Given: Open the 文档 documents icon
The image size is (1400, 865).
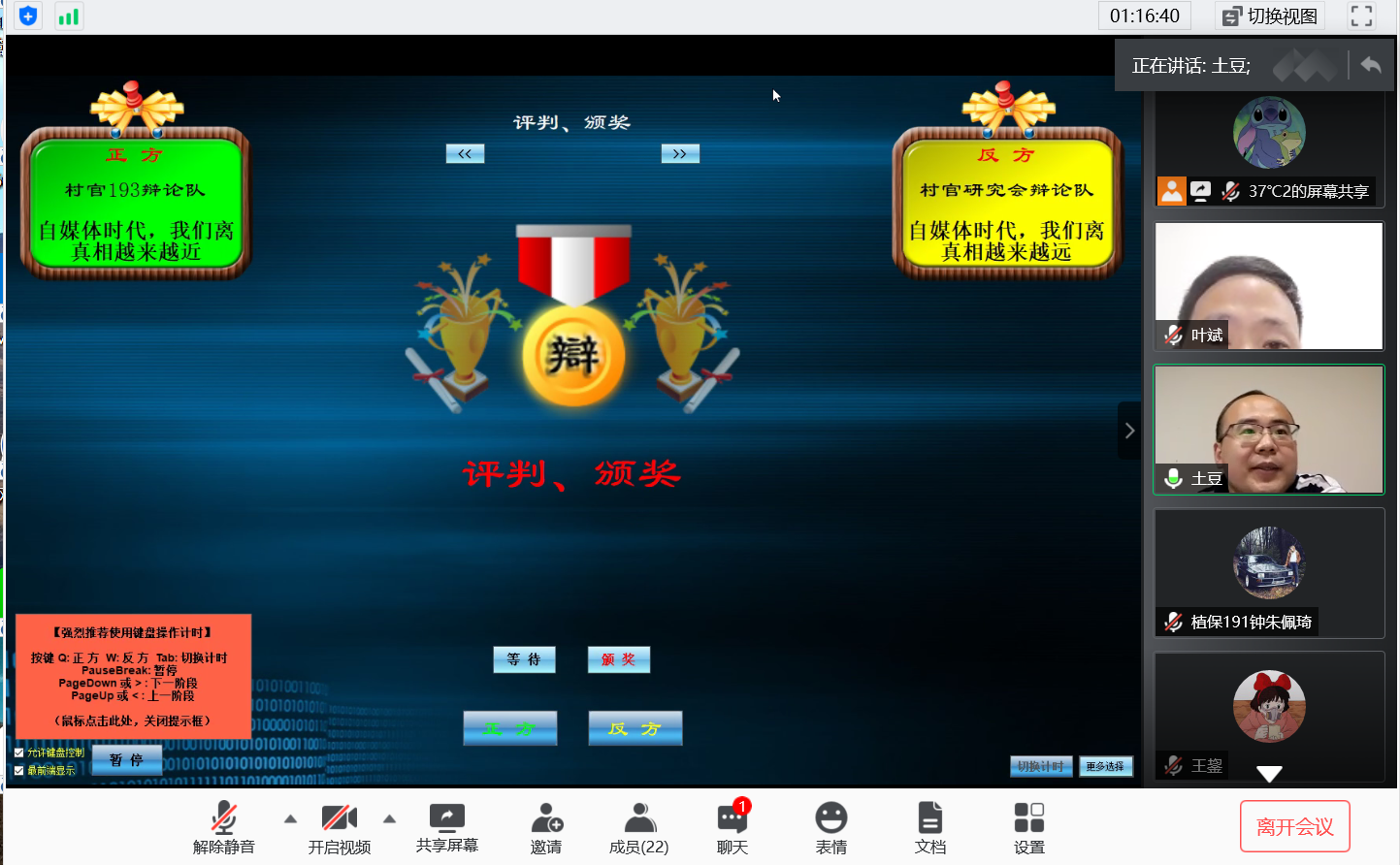Looking at the screenshot, I should point(929,817).
